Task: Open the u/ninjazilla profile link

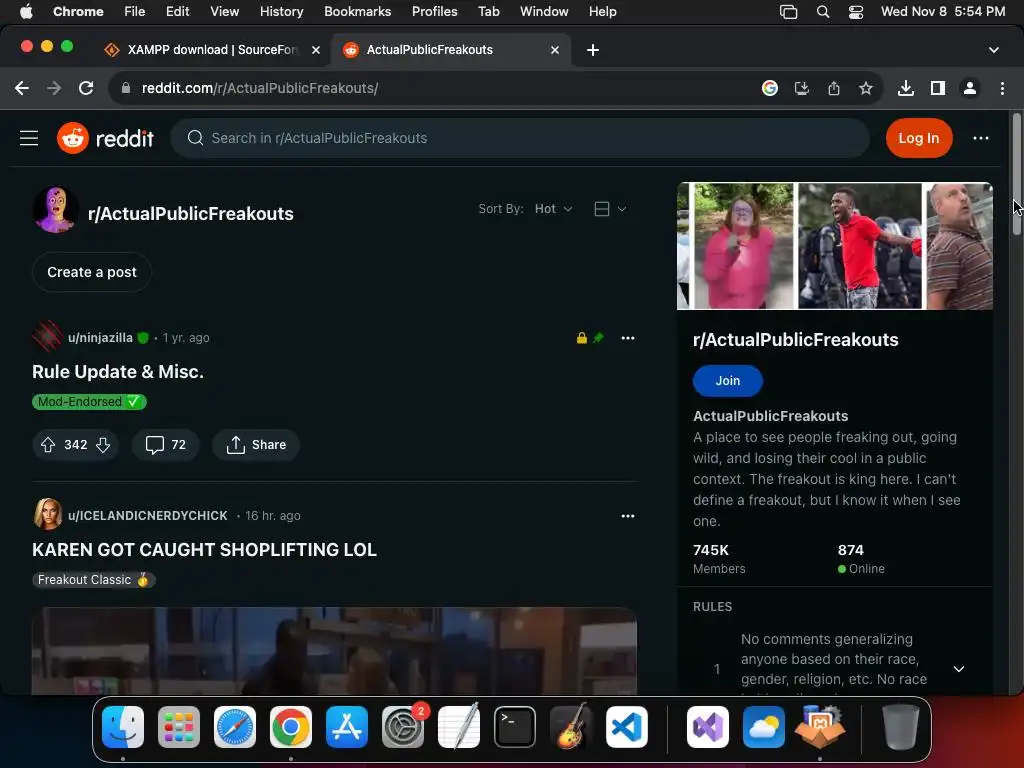Action: (x=100, y=338)
